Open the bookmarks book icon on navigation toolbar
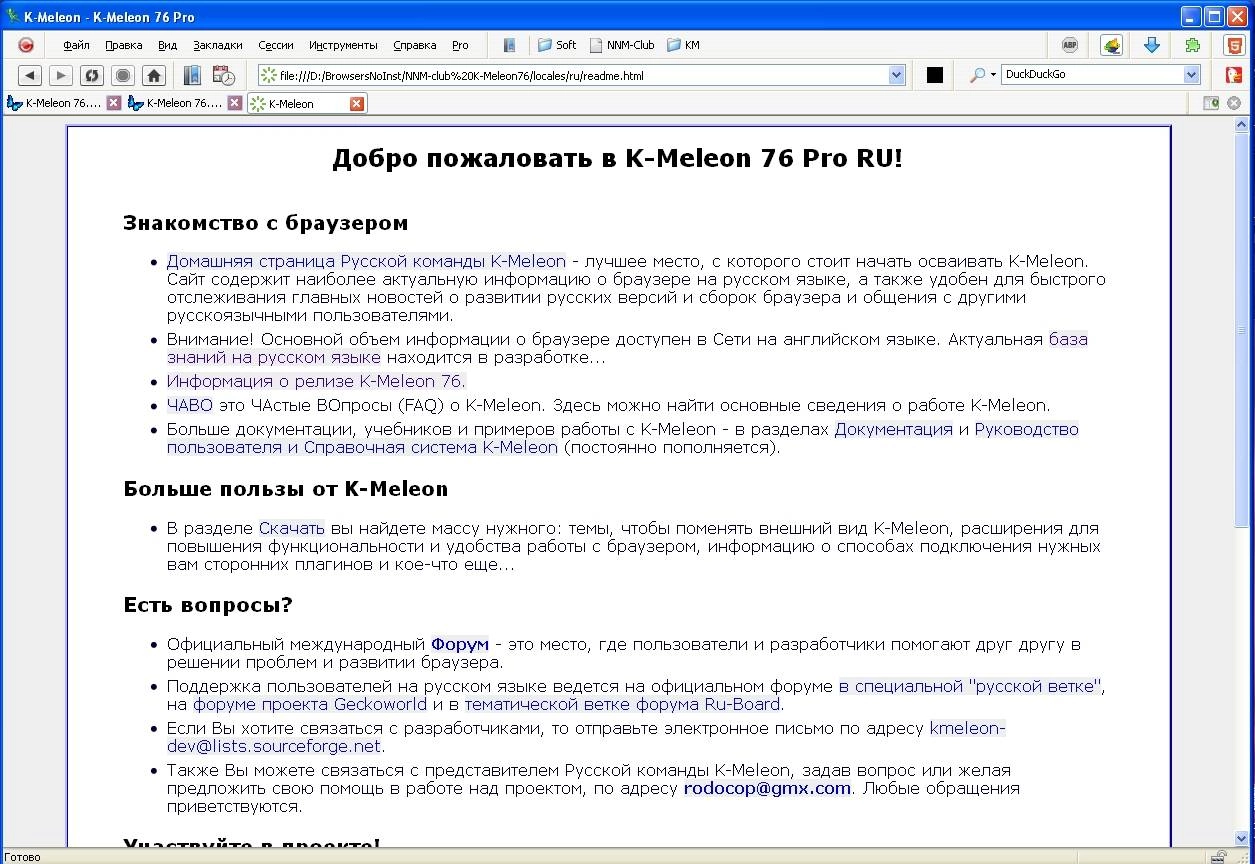The height and width of the screenshot is (864, 1255). pos(192,75)
